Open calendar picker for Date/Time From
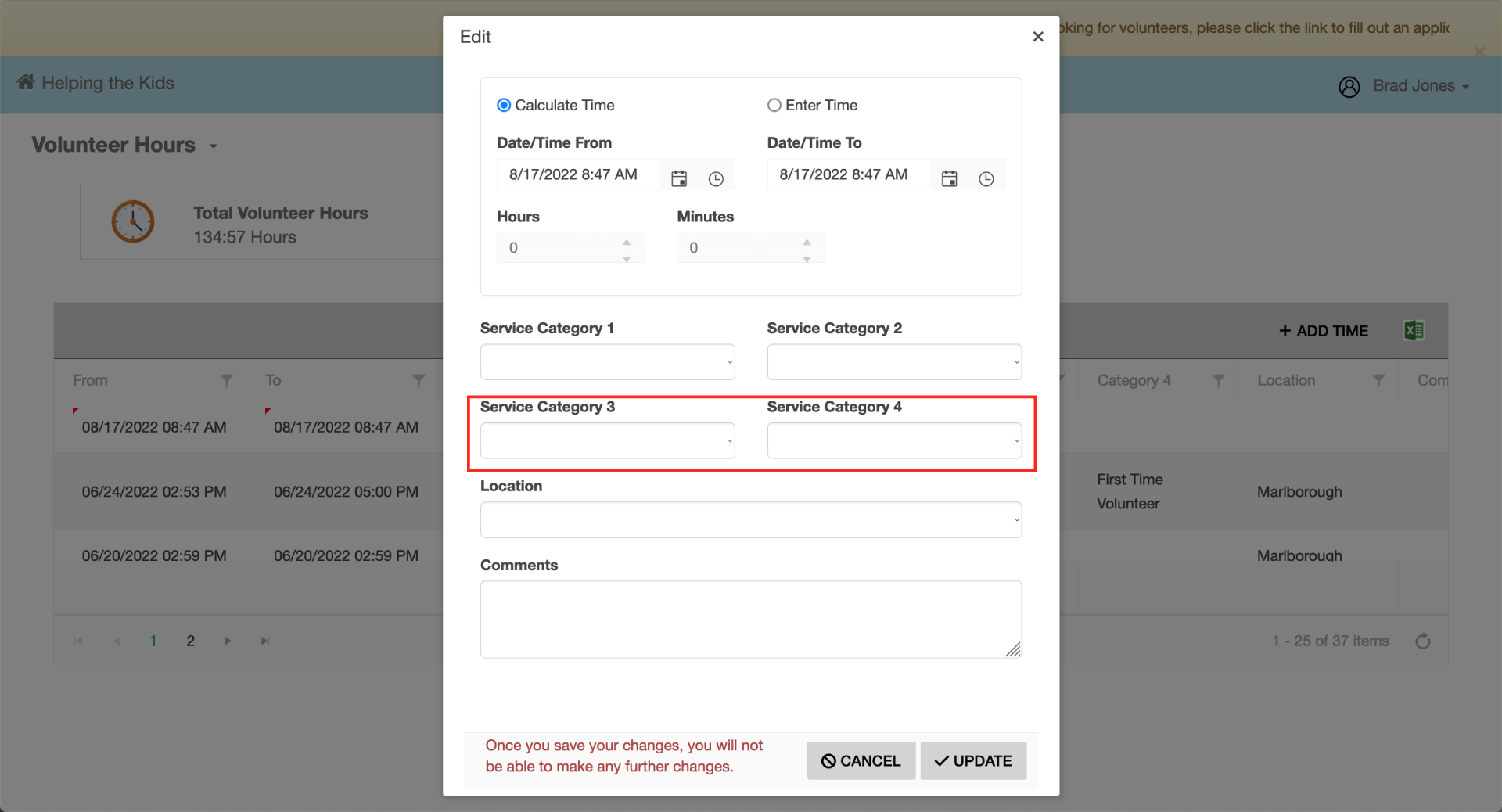 pyautogui.click(x=679, y=178)
